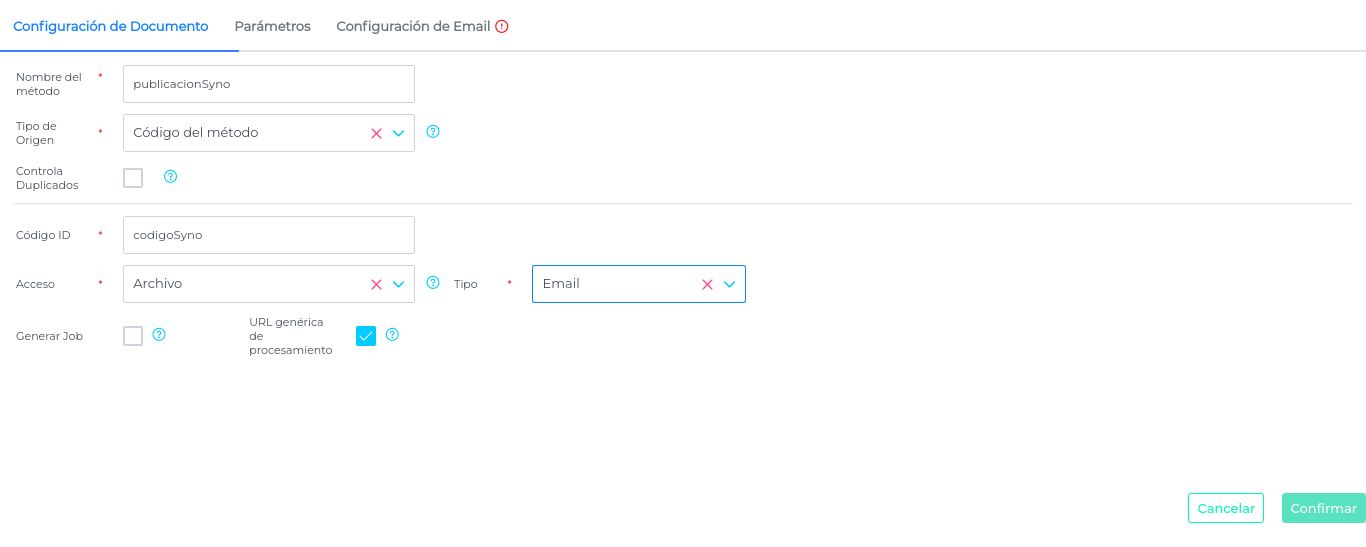This screenshot has width=1366, height=547.
Task: Switch to the Parámetros tab
Action: coord(272,26)
